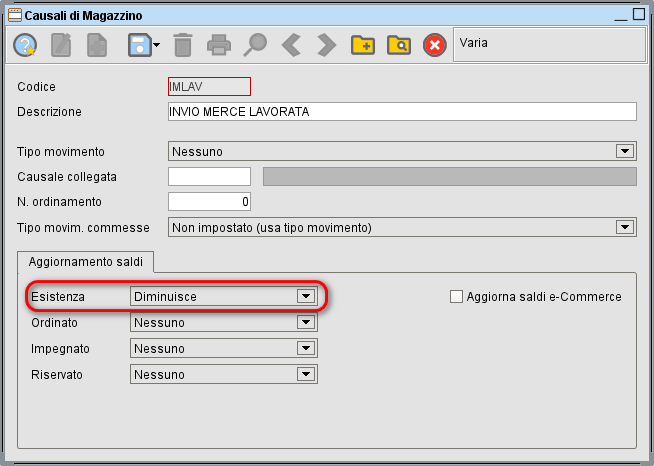Viewport: 654px width, 466px height.
Task: Open the Tipo movimento dropdown
Action: point(625,151)
